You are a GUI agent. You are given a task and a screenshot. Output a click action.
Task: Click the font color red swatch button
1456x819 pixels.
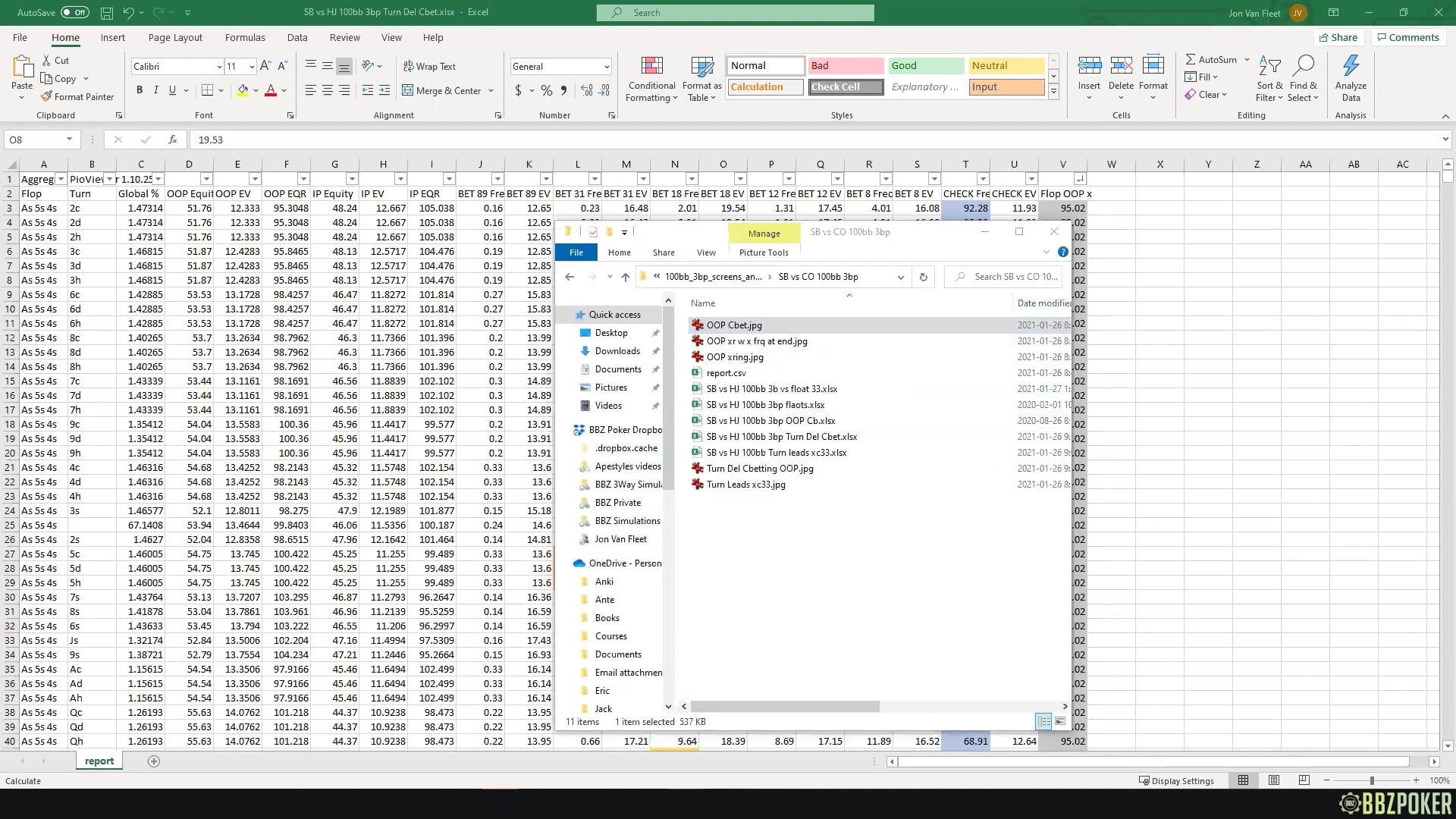coord(271,90)
